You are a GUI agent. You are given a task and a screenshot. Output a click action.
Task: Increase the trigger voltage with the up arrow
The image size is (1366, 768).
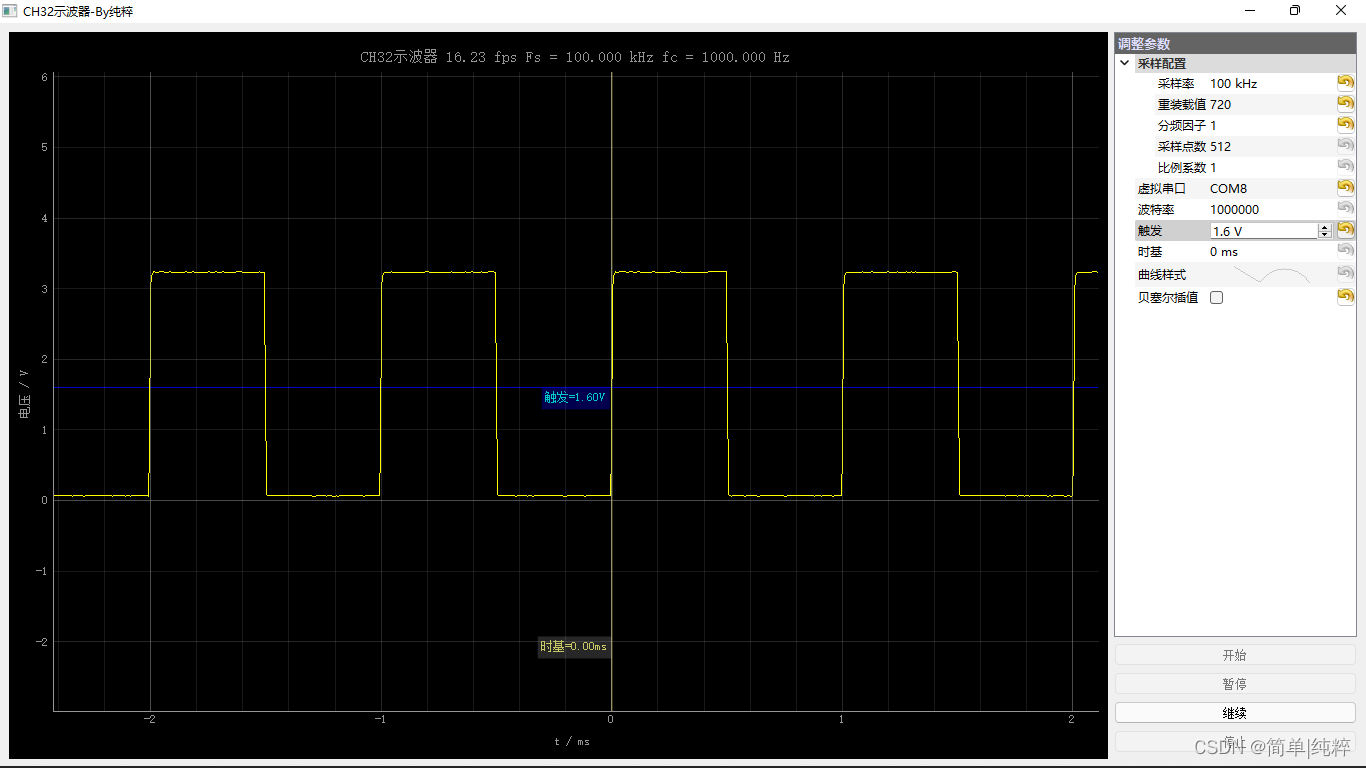click(x=1325, y=227)
